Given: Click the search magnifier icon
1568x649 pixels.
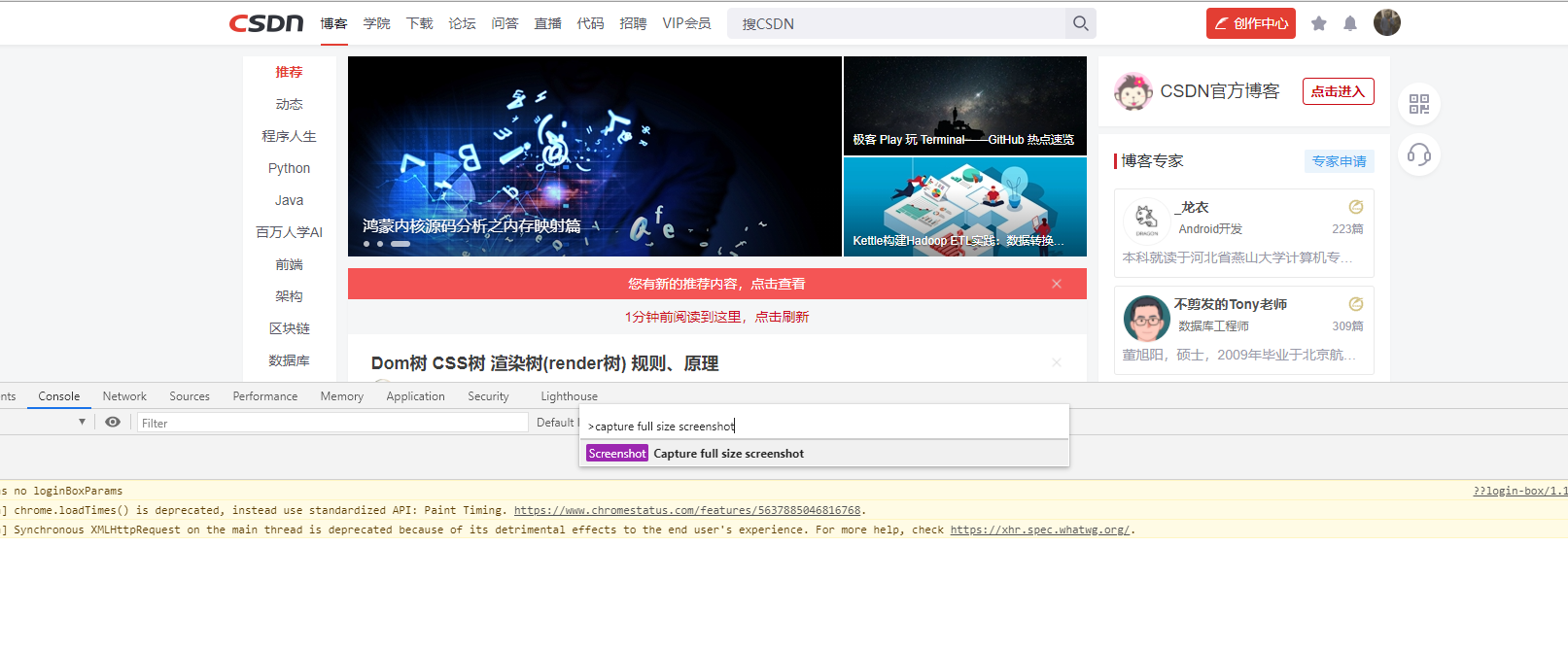Looking at the screenshot, I should (x=1081, y=23).
